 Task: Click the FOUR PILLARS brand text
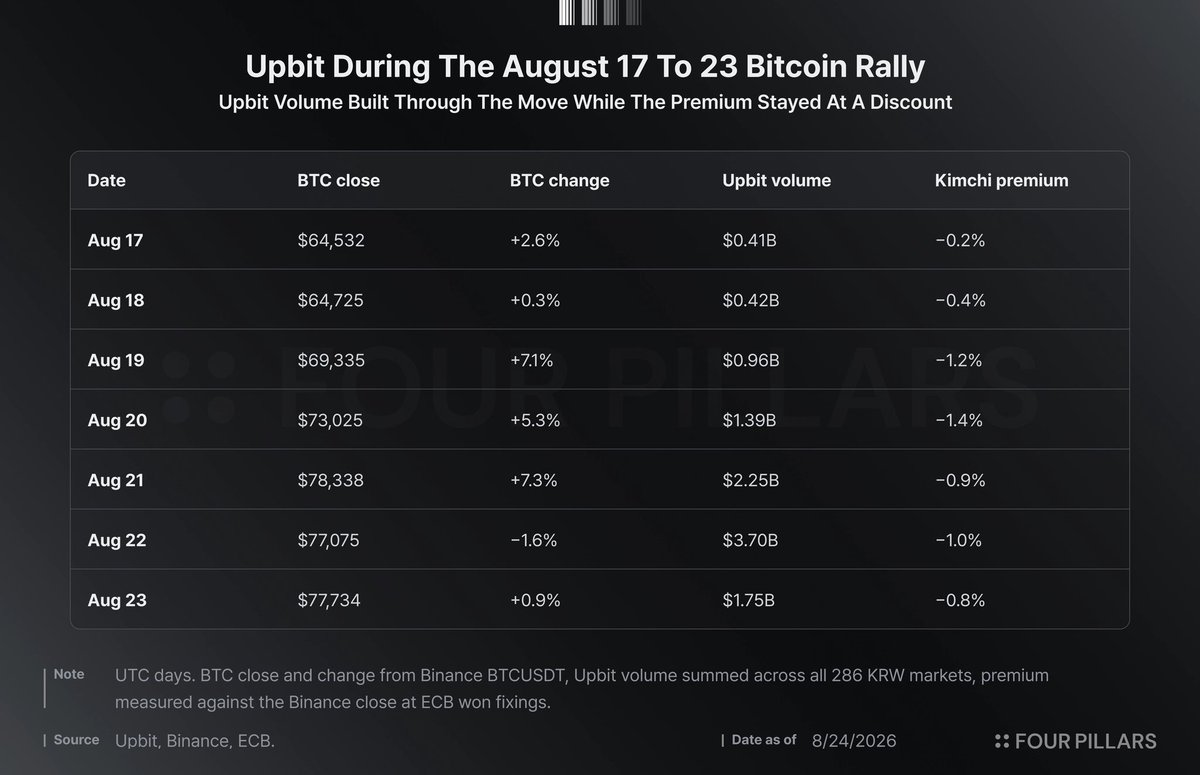(x=1086, y=741)
